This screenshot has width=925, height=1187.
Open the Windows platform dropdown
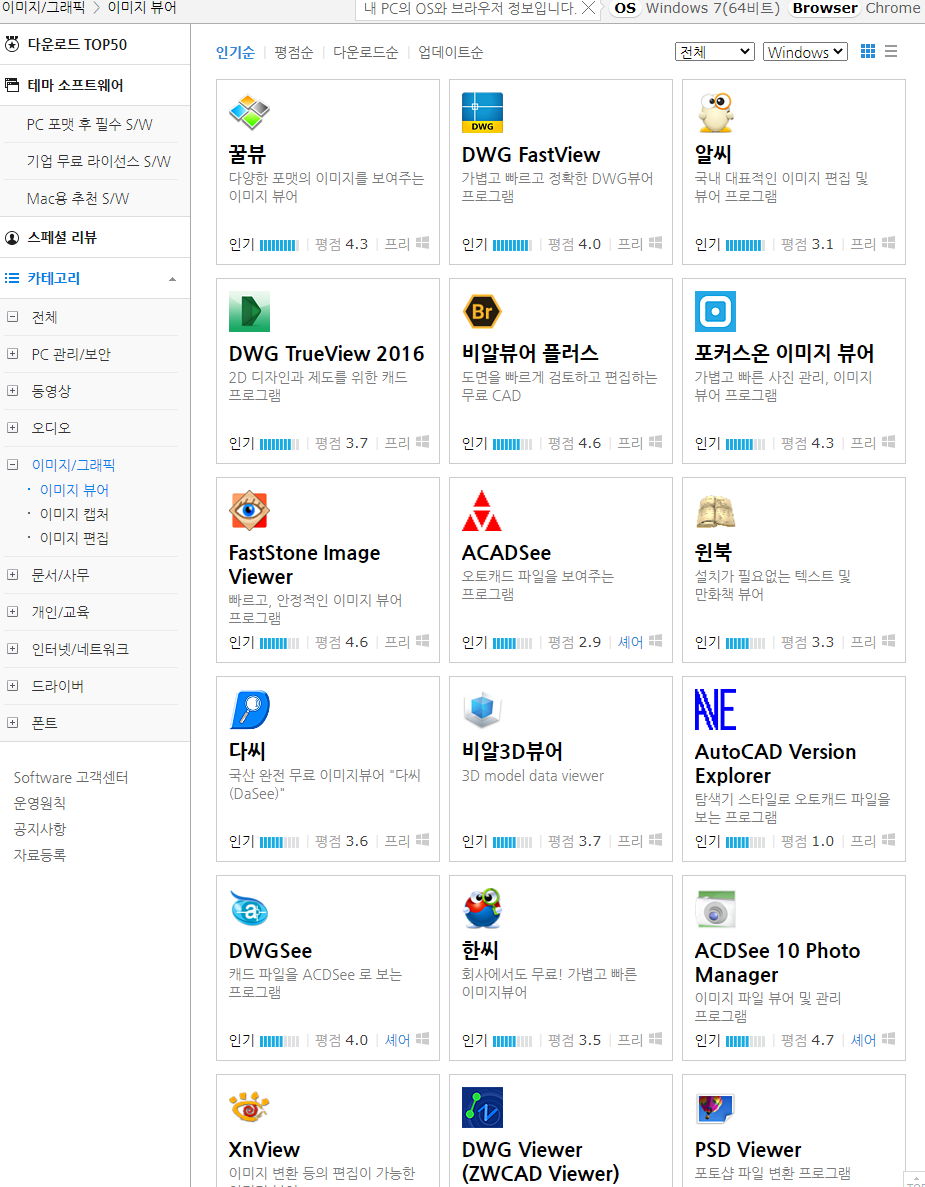click(x=805, y=51)
